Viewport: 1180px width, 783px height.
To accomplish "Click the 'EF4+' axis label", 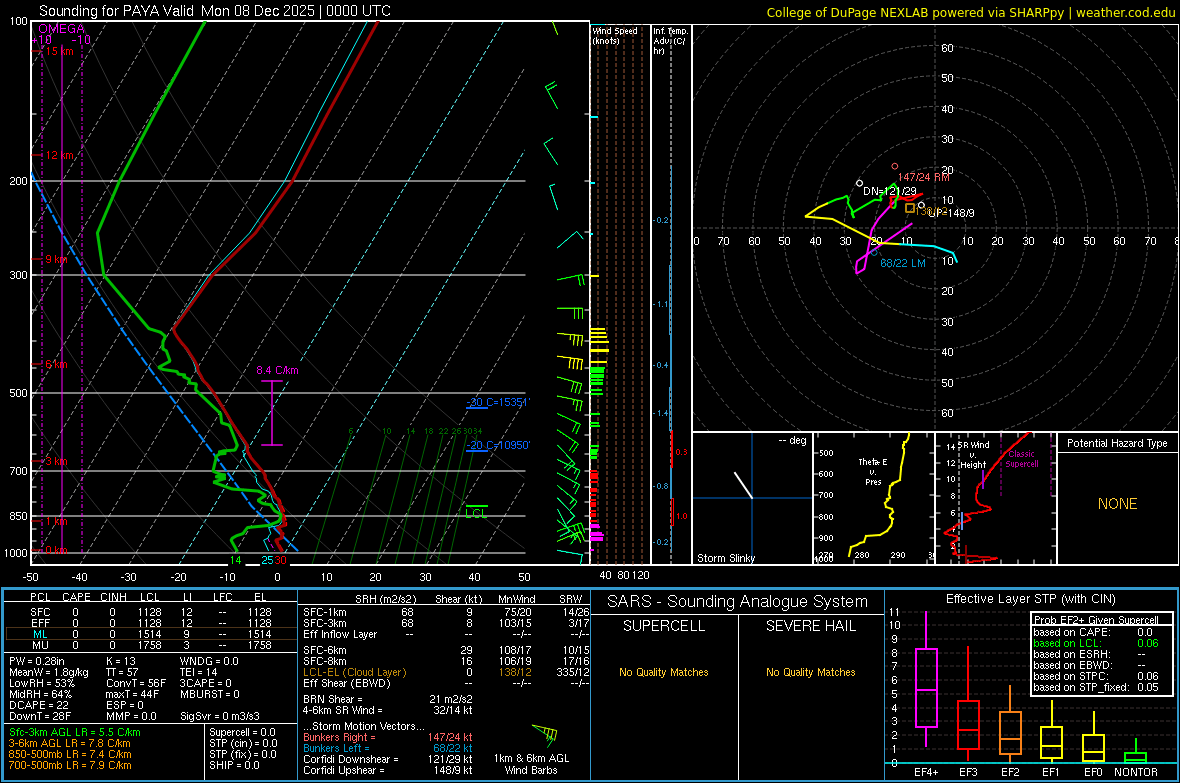I will (926, 772).
